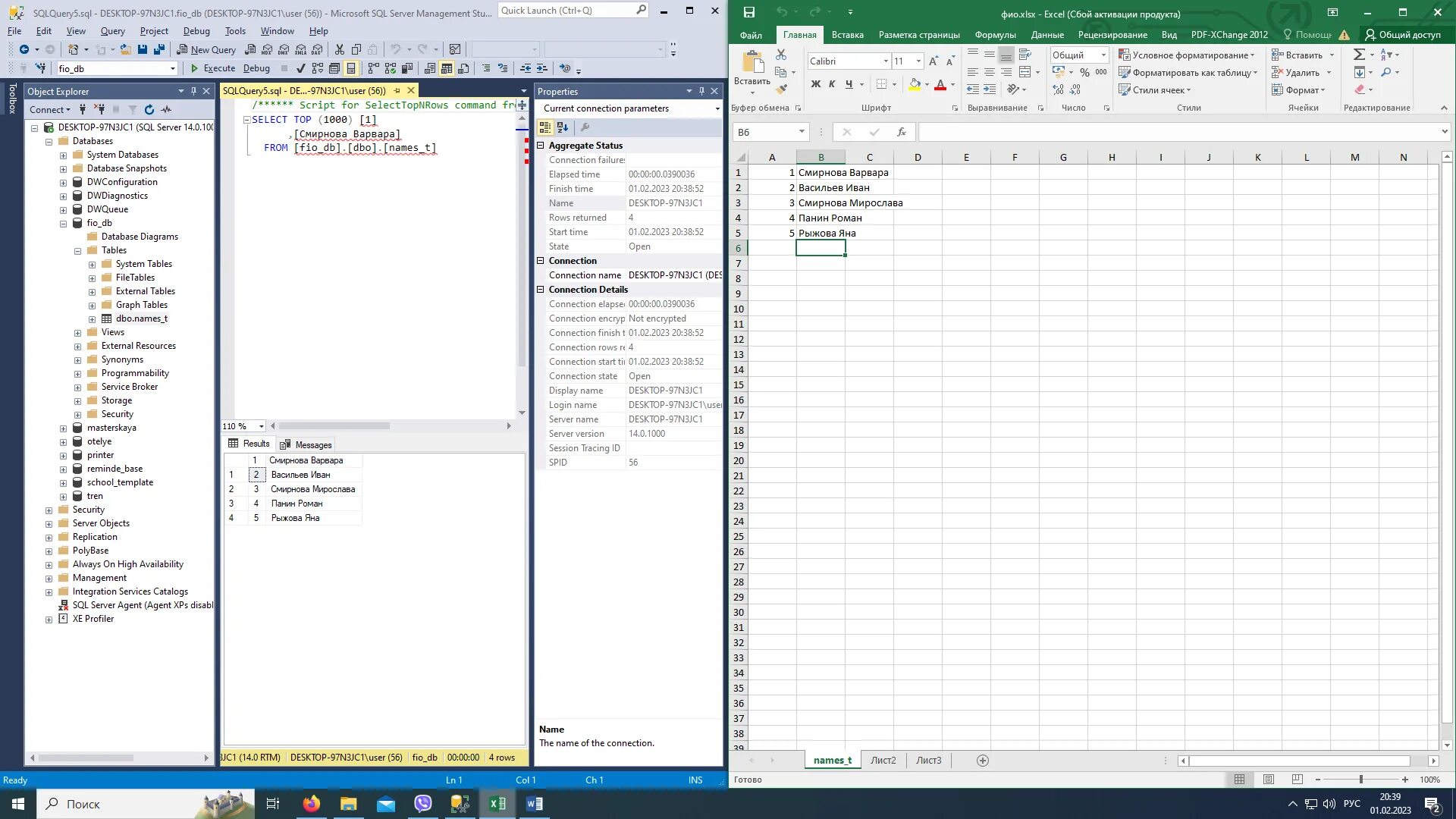Click the Format Painter brush icon
This screenshot has height=819, width=1456.
(x=781, y=89)
